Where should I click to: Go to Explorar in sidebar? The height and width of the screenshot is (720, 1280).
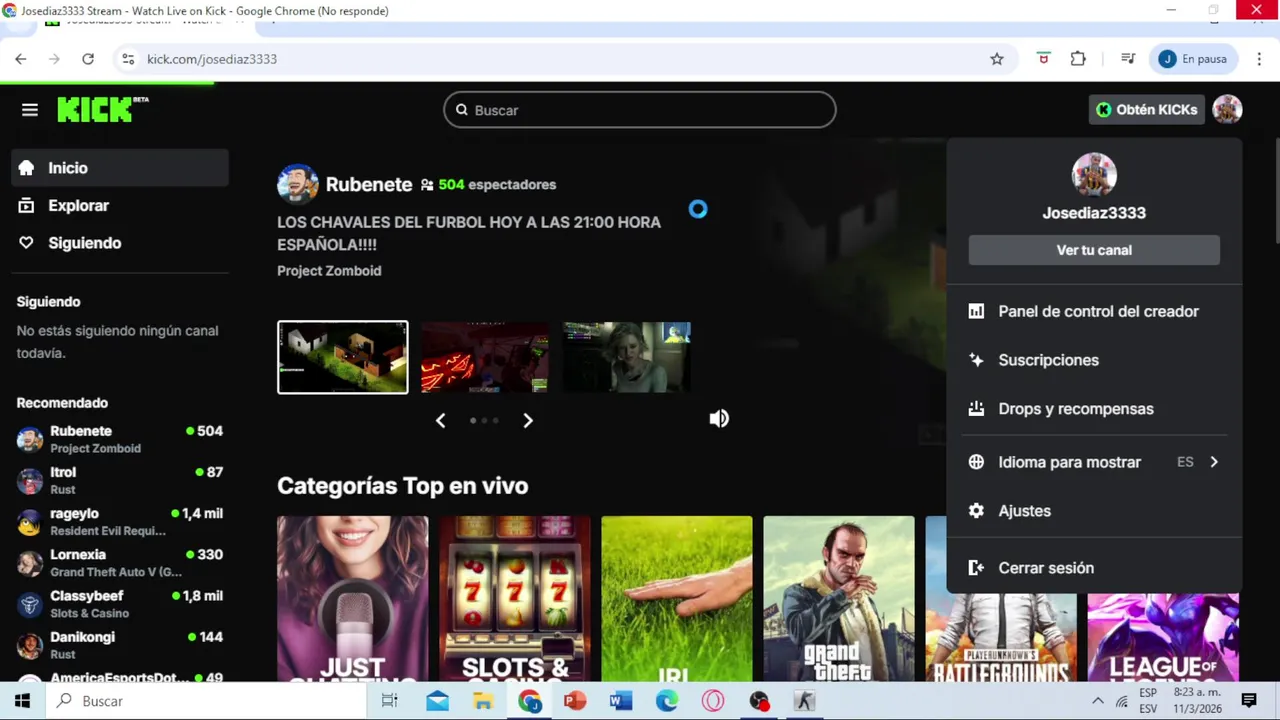(x=120, y=205)
